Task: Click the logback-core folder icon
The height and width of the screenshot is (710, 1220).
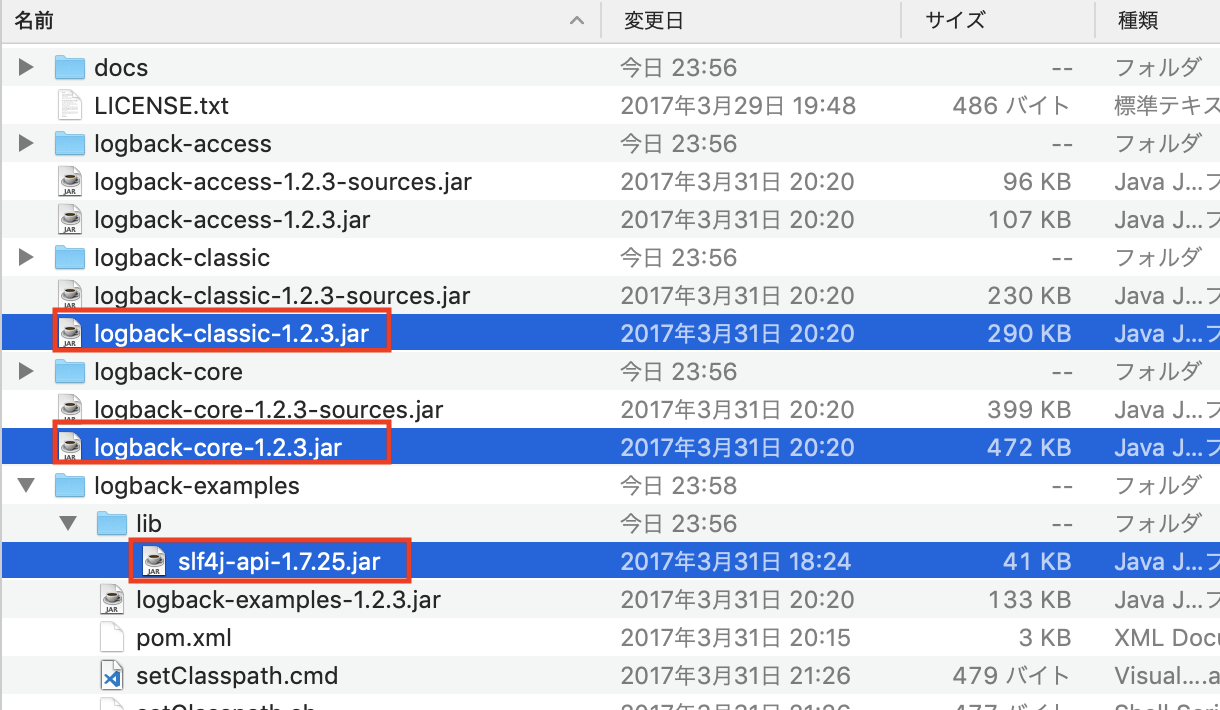Action: click(x=69, y=372)
